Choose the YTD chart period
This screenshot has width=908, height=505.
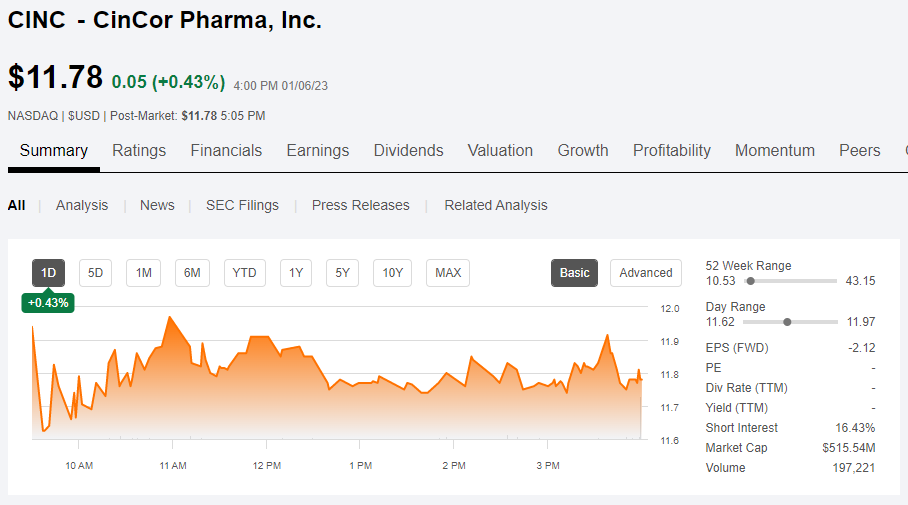244,273
